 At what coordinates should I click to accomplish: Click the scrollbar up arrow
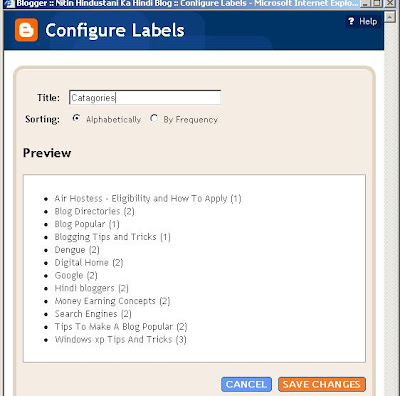[x=389, y=16]
